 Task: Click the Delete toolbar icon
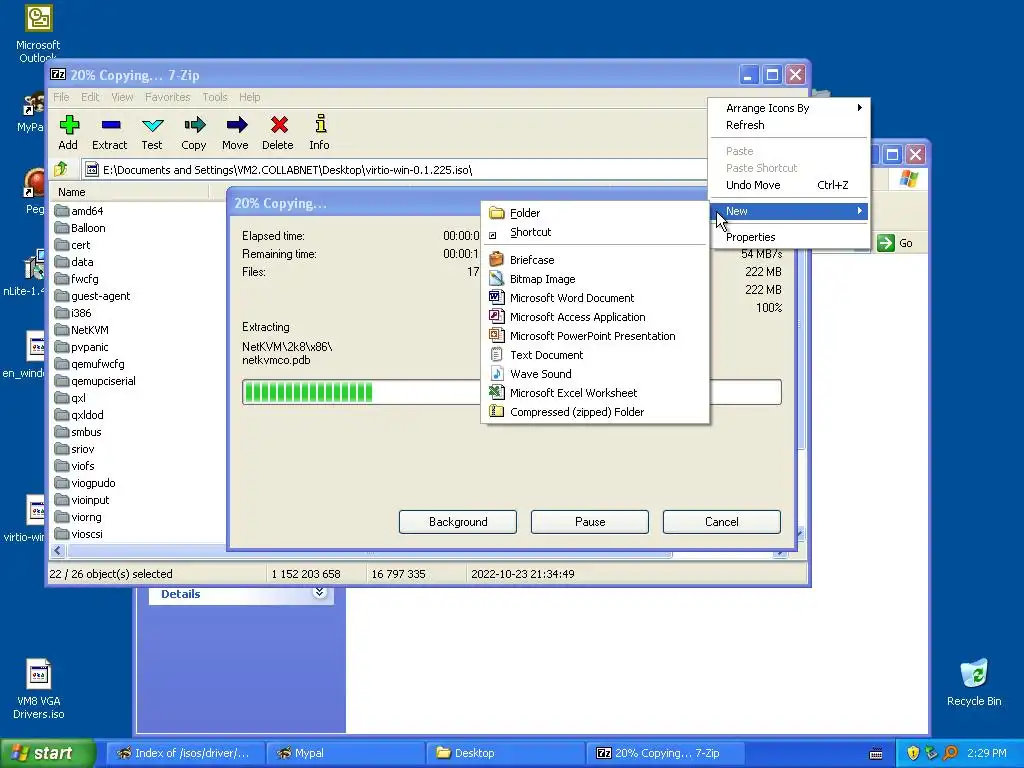coord(278,133)
